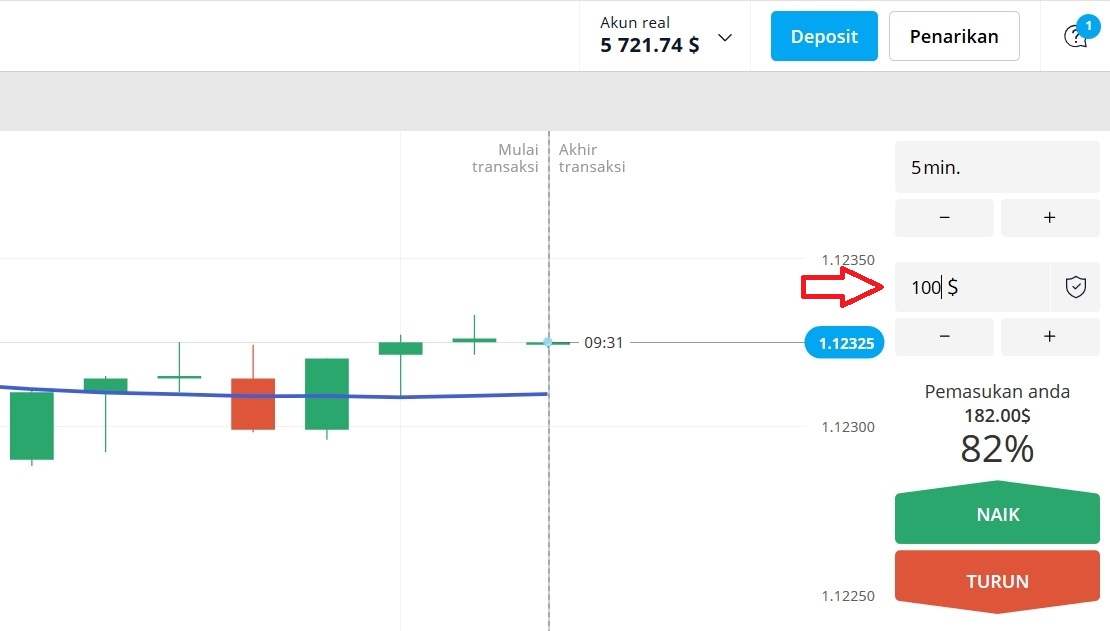
Task: Click the shield trade-protection icon
Action: click(x=1075, y=287)
